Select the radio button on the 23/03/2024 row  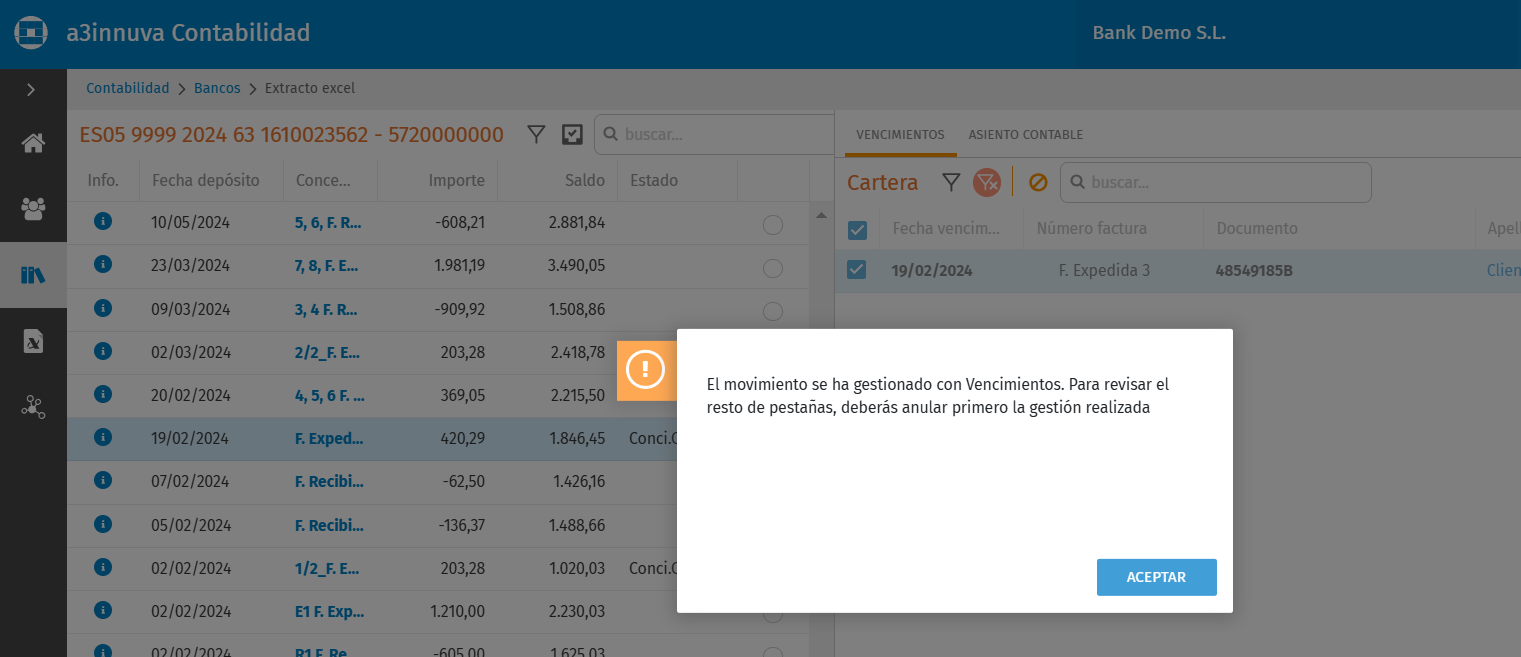[x=772, y=268]
